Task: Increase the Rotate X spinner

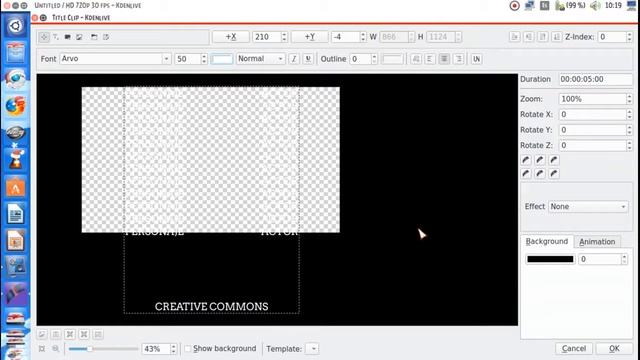Action: [629, 112]
